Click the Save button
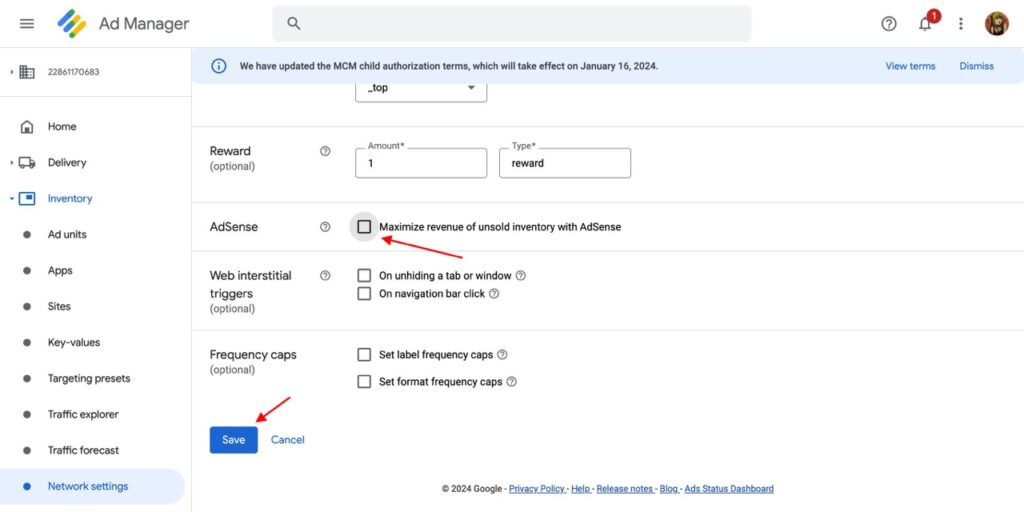 coord(233,440)
